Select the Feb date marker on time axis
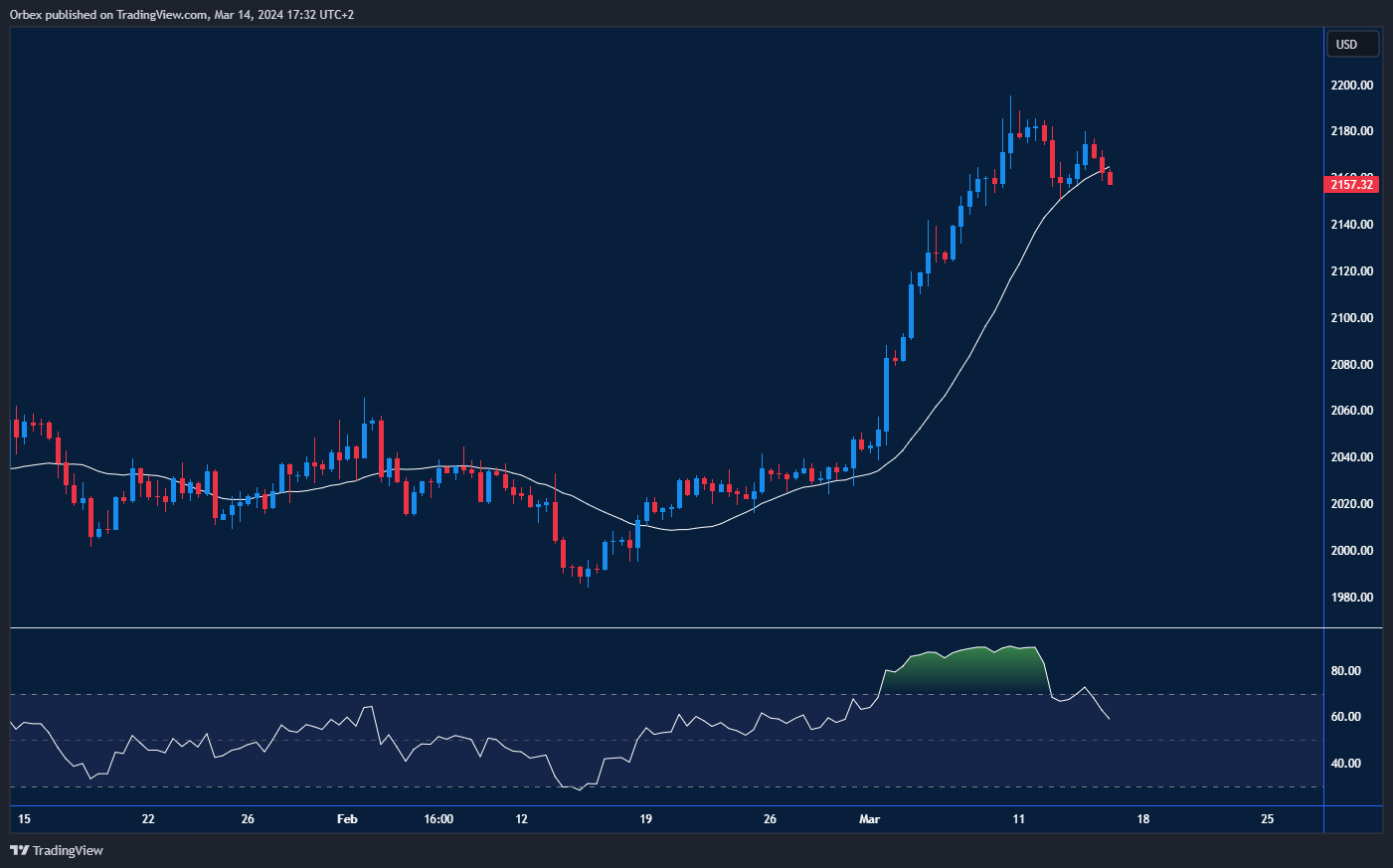1393x868 pixels. pyautogui.click(x=347, y=819)
